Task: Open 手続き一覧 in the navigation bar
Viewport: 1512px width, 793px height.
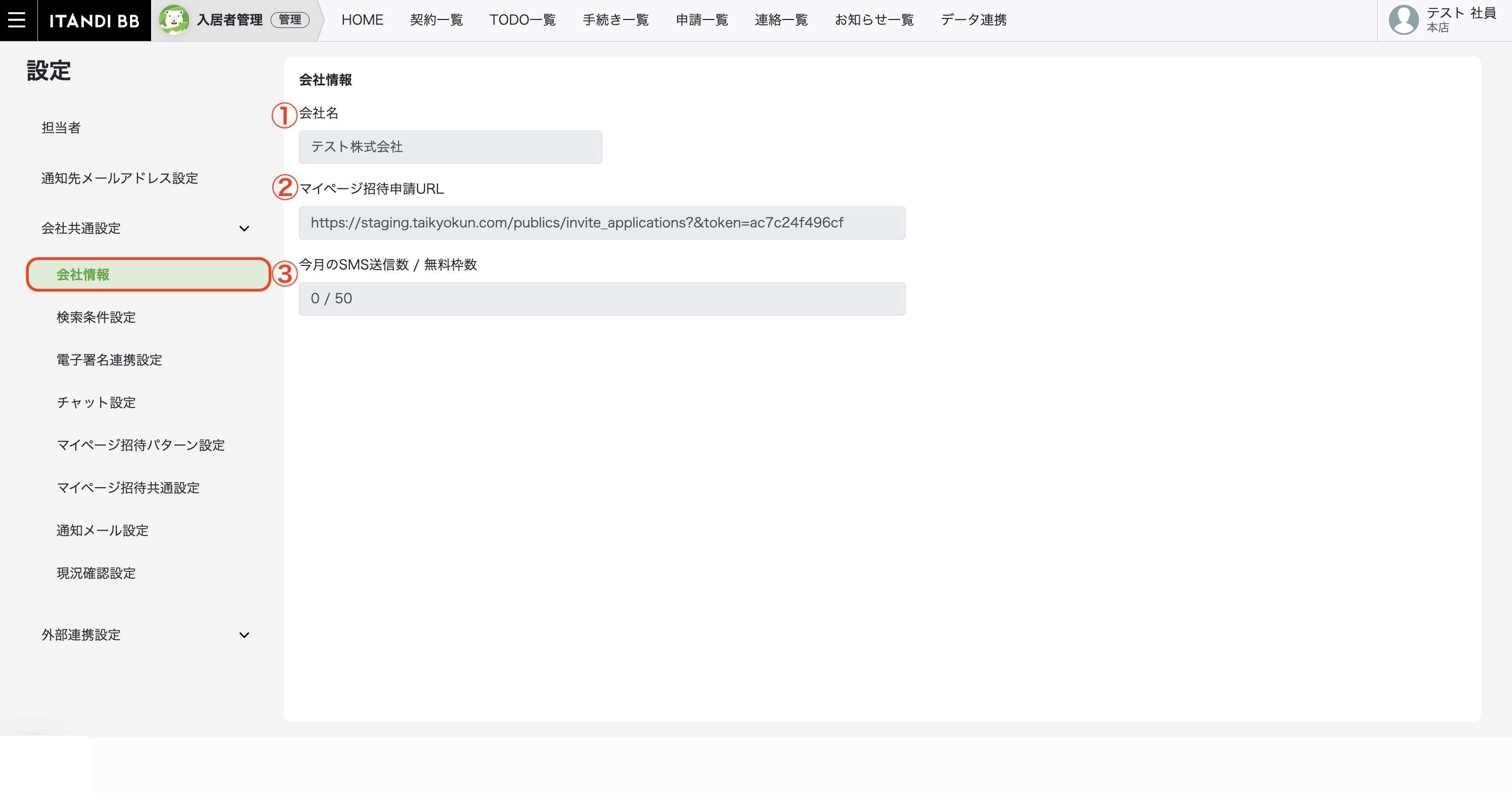Action: point(615,20)
